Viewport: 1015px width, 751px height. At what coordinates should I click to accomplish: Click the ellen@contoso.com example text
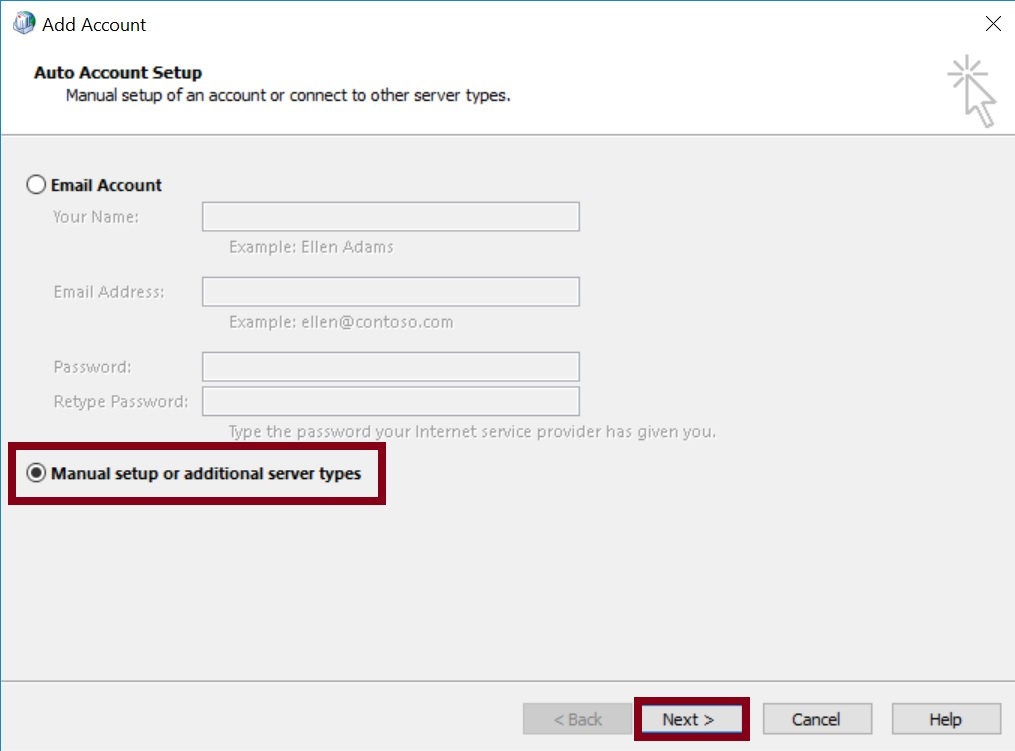click(341, 322)
